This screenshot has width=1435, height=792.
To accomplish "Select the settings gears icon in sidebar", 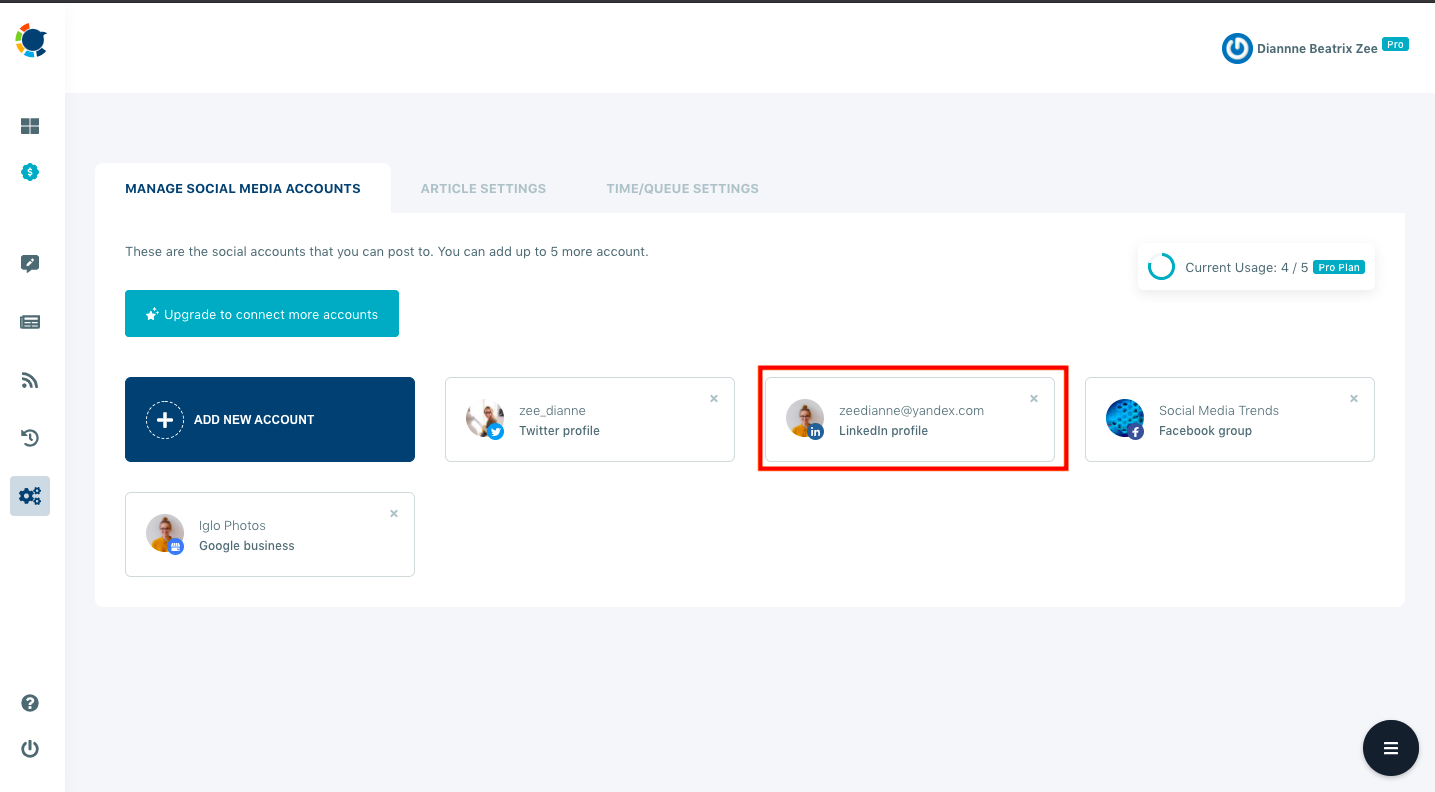I will (x=30, y=495).
